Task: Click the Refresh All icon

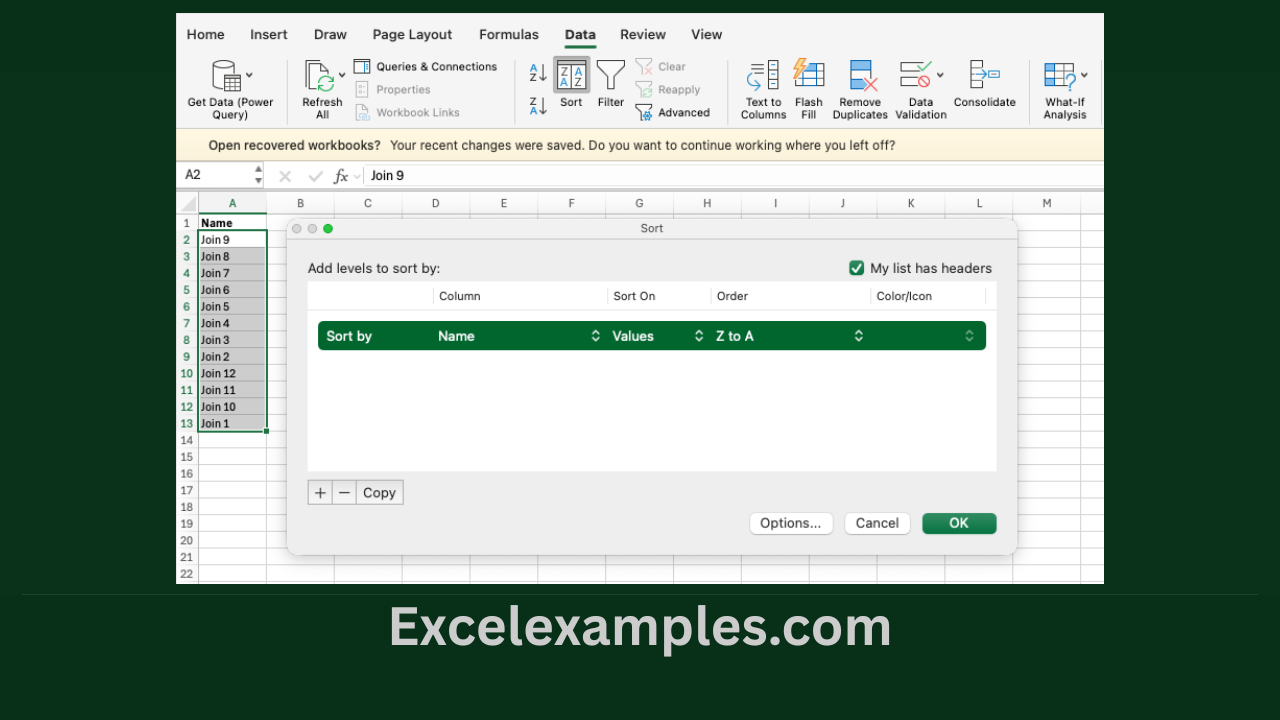Action: click(x=319, y=76)
